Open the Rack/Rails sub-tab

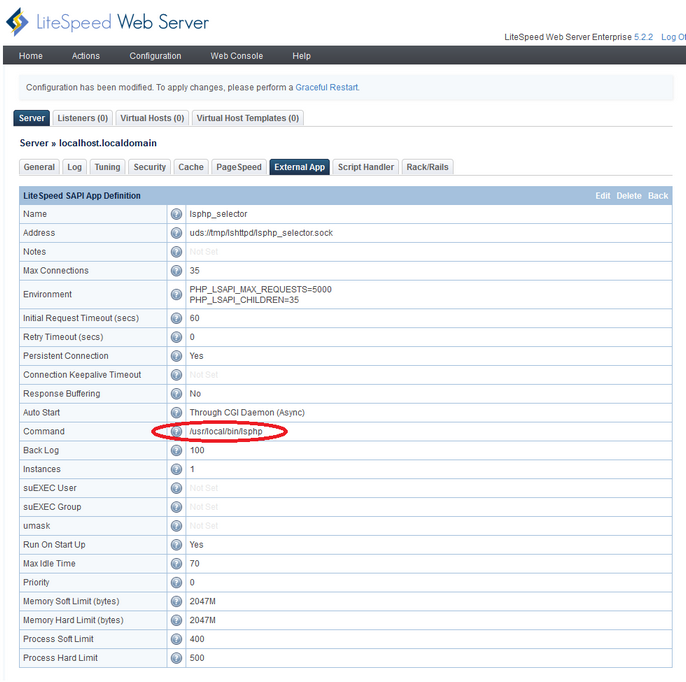pyautogui.click(x=427, y=167)
